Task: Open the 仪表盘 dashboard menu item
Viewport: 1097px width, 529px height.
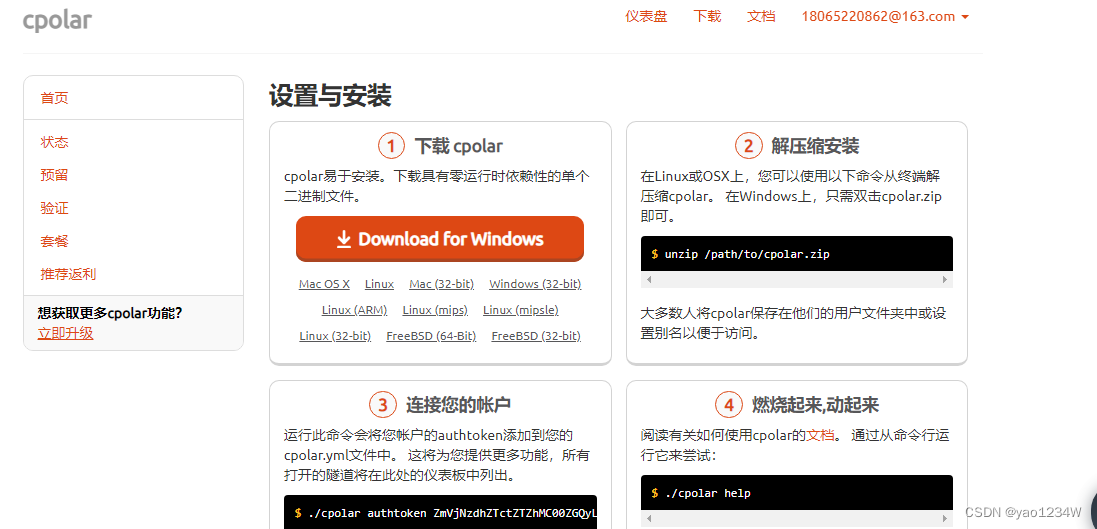Action: pos(646,16)
